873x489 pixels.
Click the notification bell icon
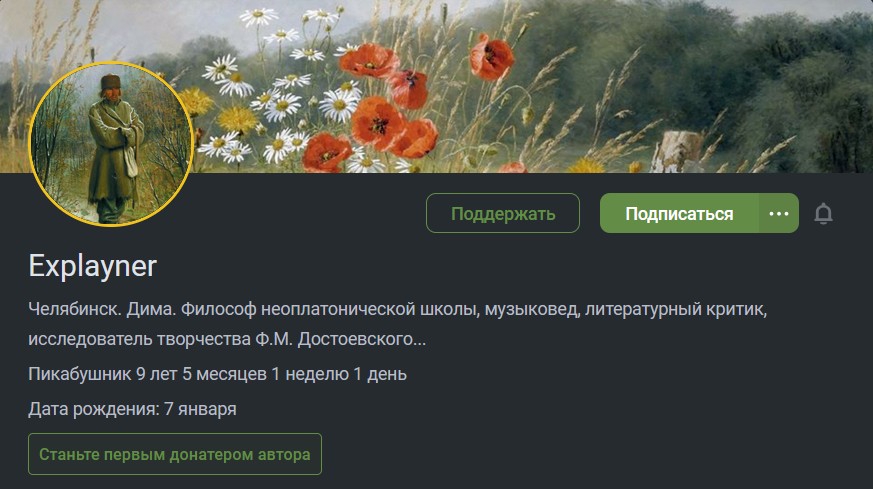pos(823,213)
